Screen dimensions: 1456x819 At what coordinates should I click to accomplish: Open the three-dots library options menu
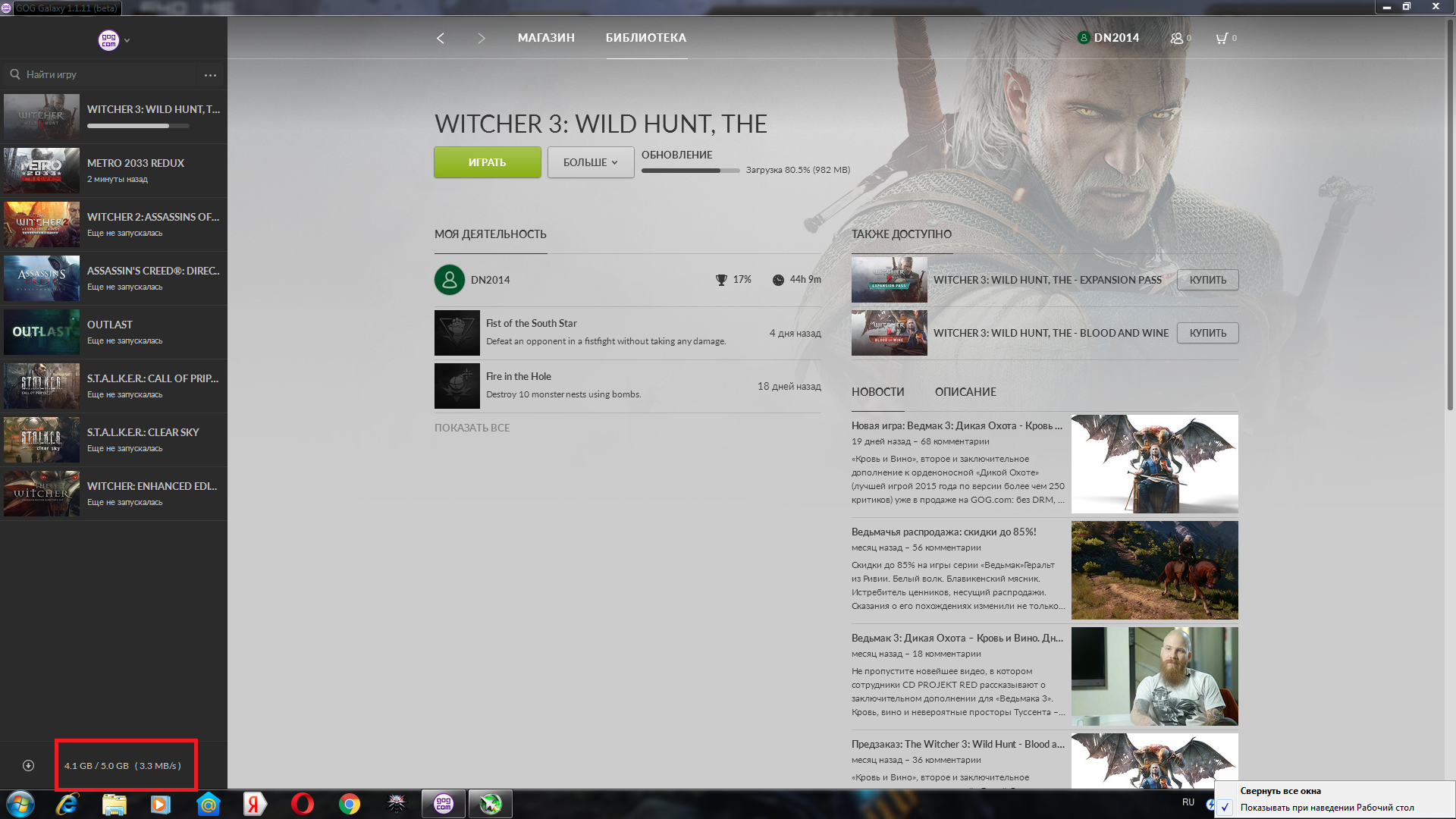pos(210,75)
